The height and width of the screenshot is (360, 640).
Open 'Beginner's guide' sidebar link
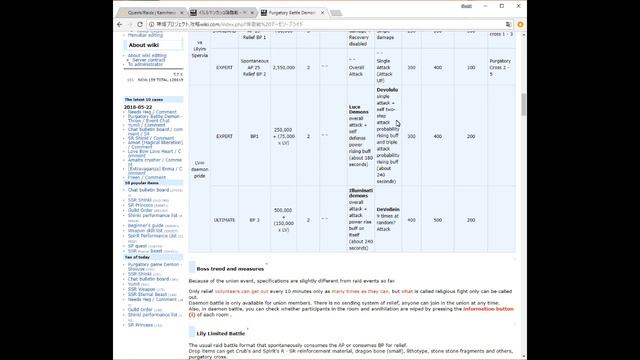(145, 226)
